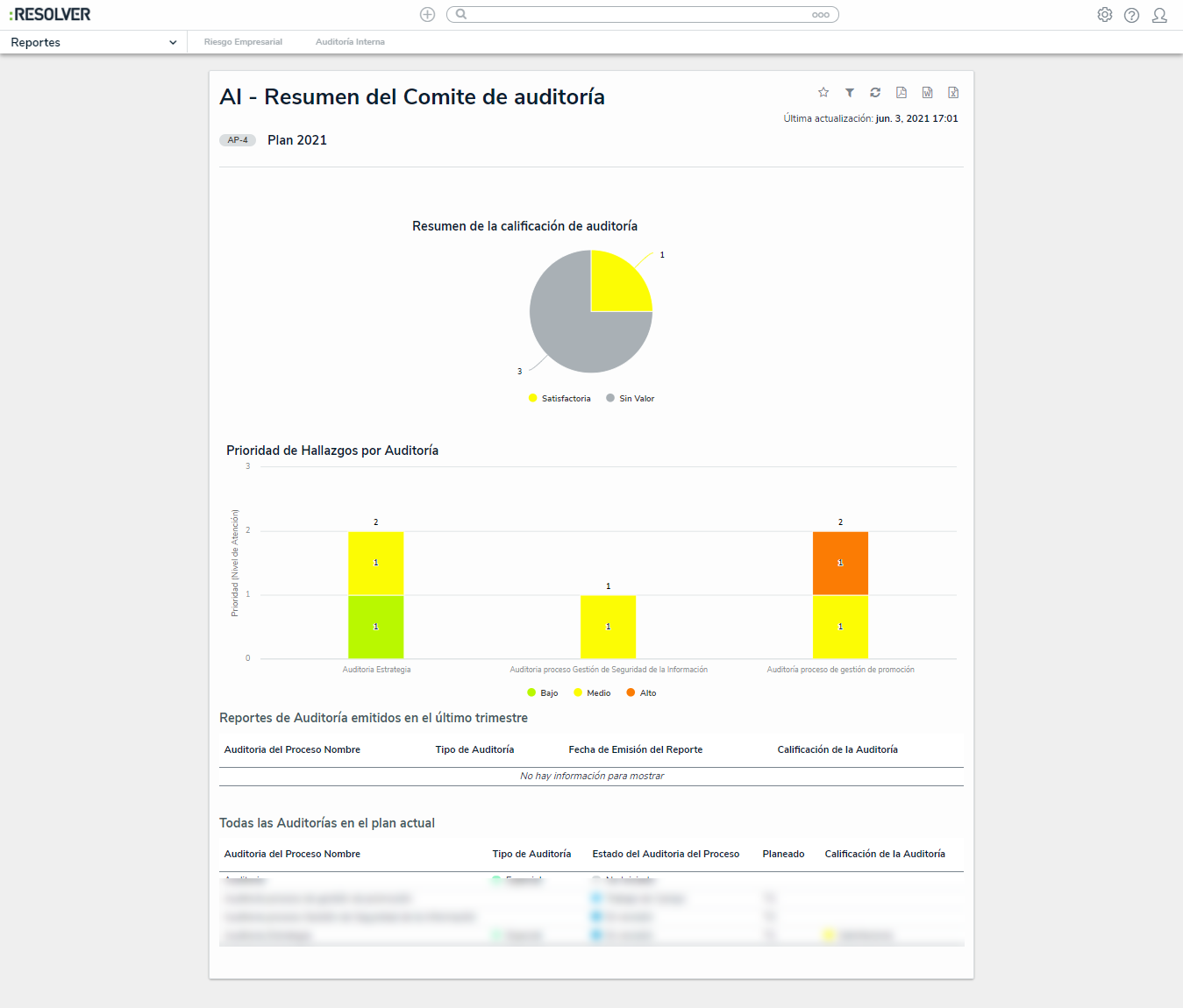Image resolution: width=1183 pixels, height=1008 pixels.
Task: Toggle the Satisfactoria legend item in the pie chart
Action: (559, 399)
